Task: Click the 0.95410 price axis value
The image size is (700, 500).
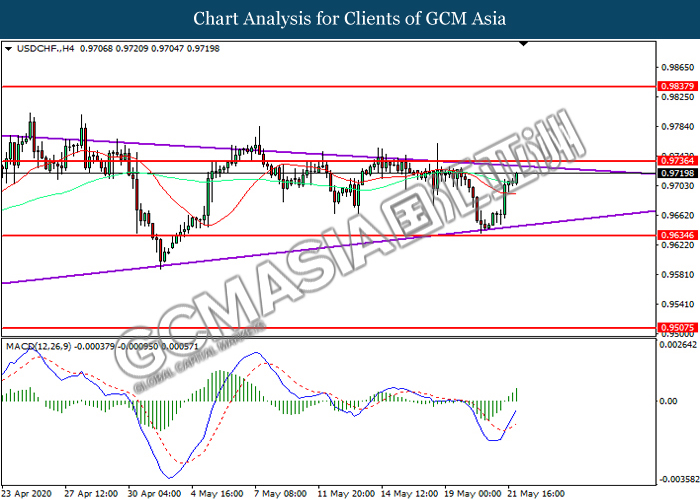Action: click(678, 304)
